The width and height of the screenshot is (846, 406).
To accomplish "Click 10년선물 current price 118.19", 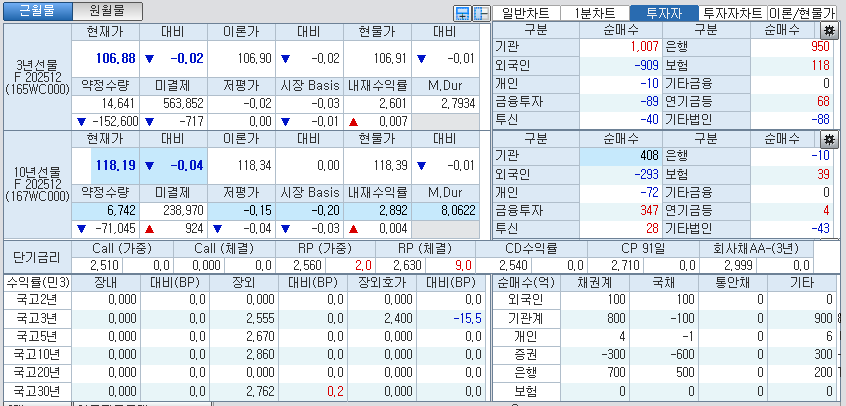I will point(116,166).
